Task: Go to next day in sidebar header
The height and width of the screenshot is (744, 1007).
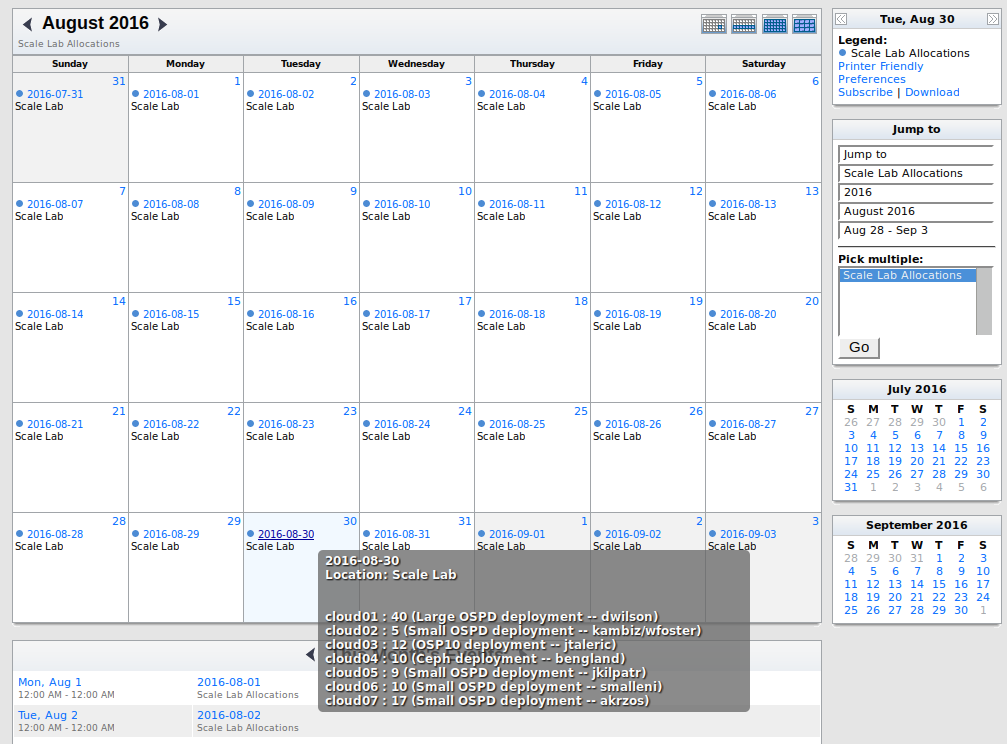Action: [x=992, y=19]
